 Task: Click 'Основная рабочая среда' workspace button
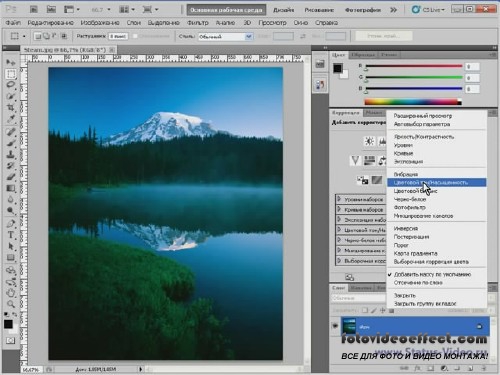226,10
